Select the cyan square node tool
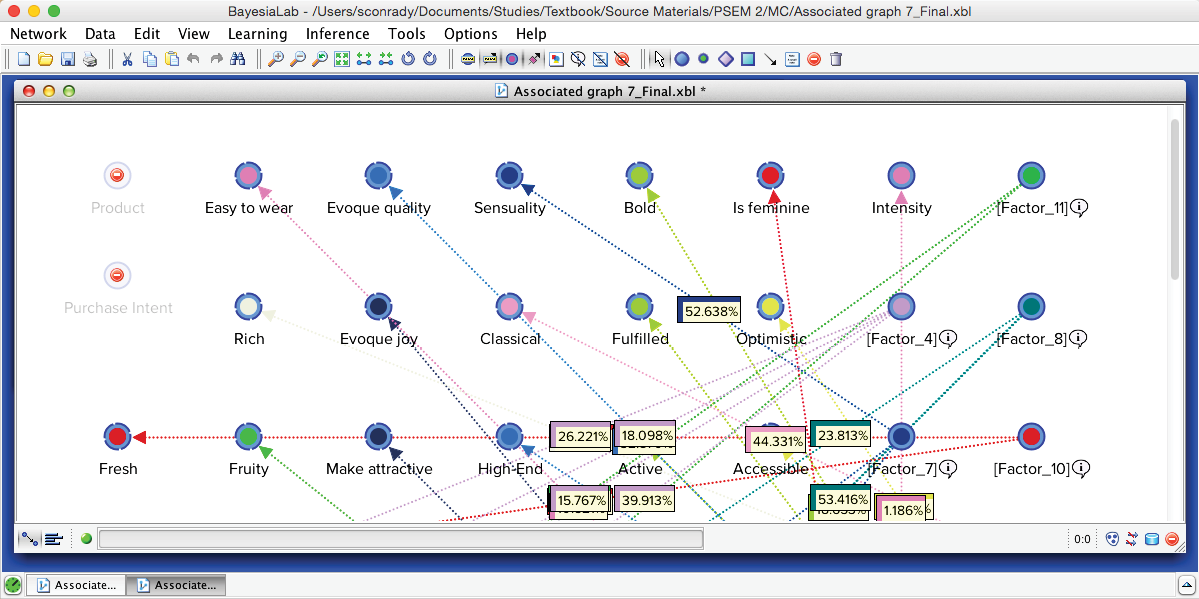 pos(748,59)
